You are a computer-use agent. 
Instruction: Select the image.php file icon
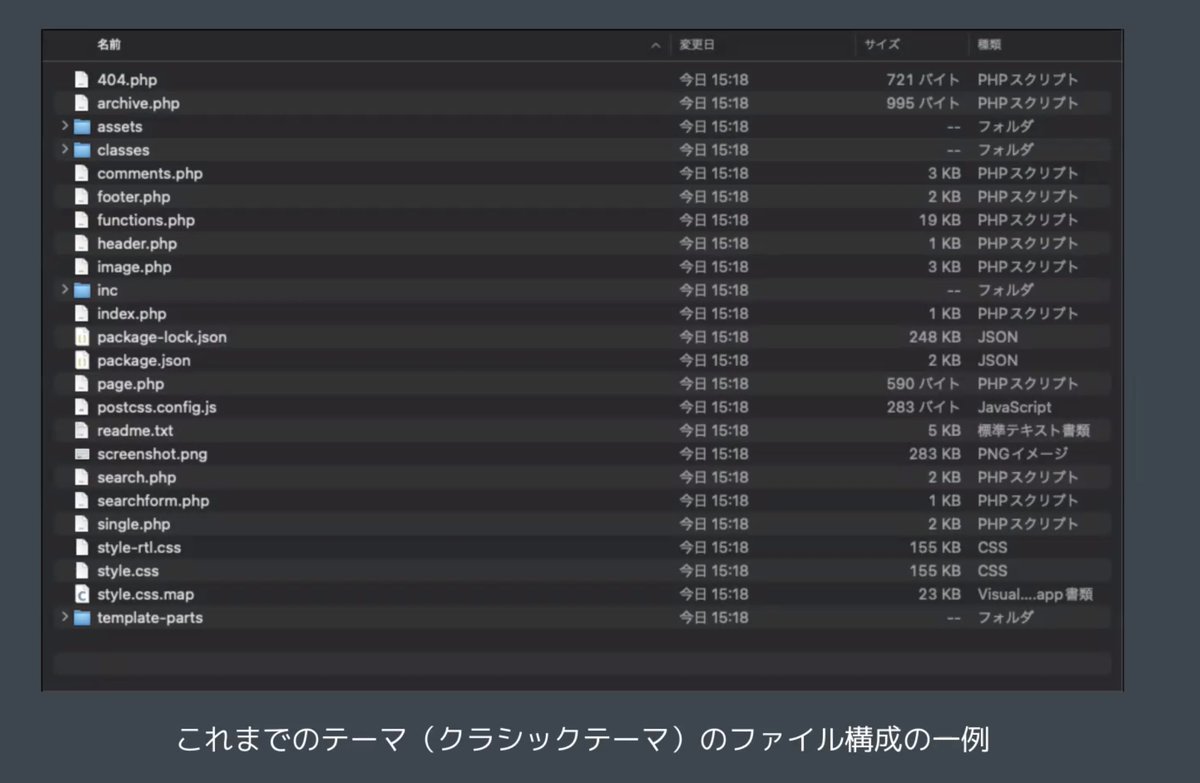click(x=82, y=267)
